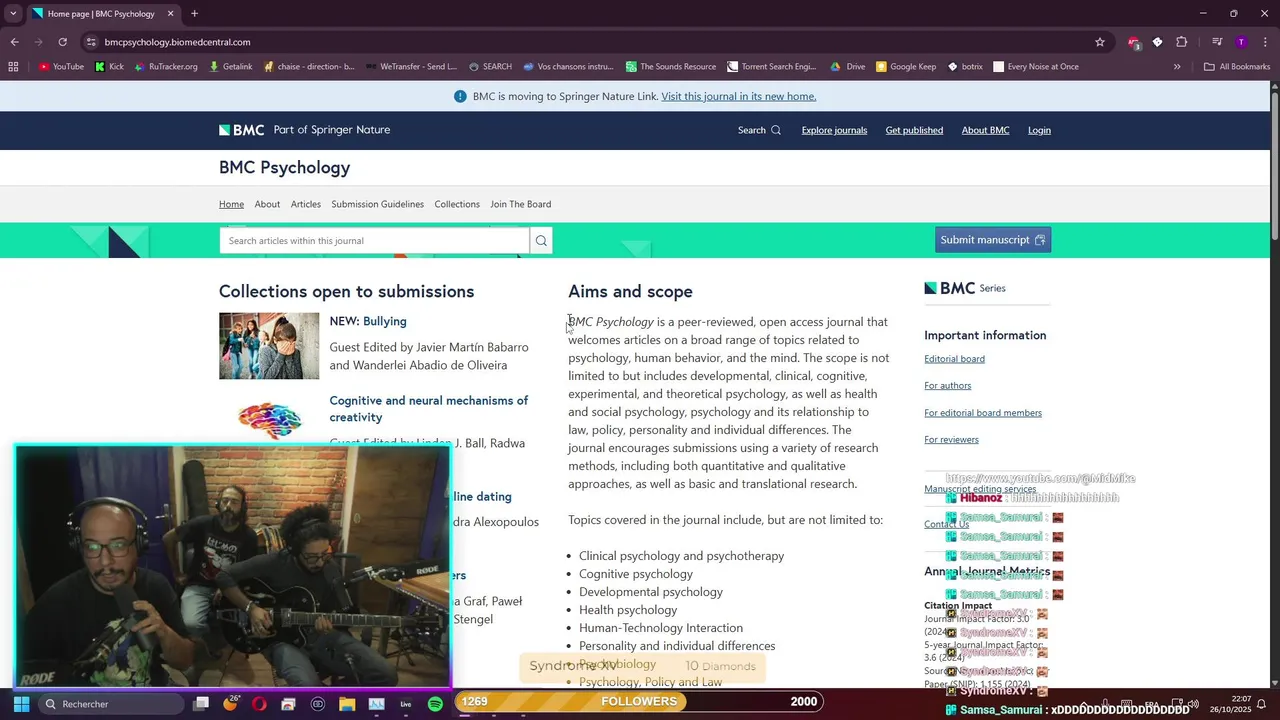This screenshot has height=720, width=1280.
Task: Open the purple T profile avatar
Action: (x=1241, y=42)
